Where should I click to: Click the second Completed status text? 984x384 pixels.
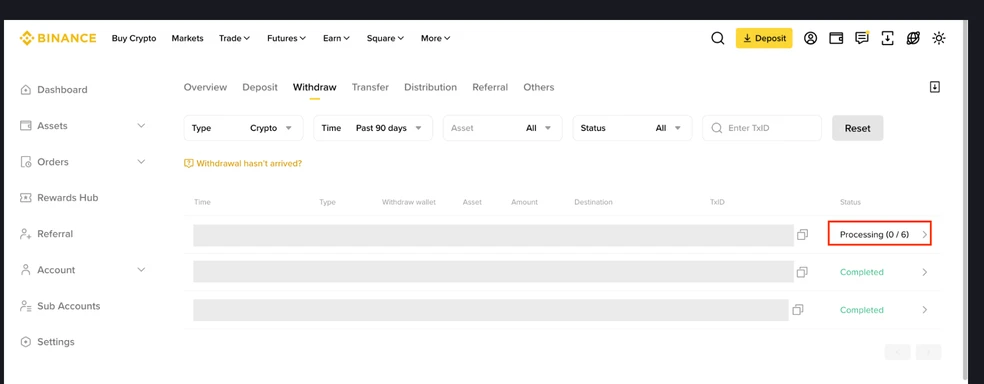862,310
